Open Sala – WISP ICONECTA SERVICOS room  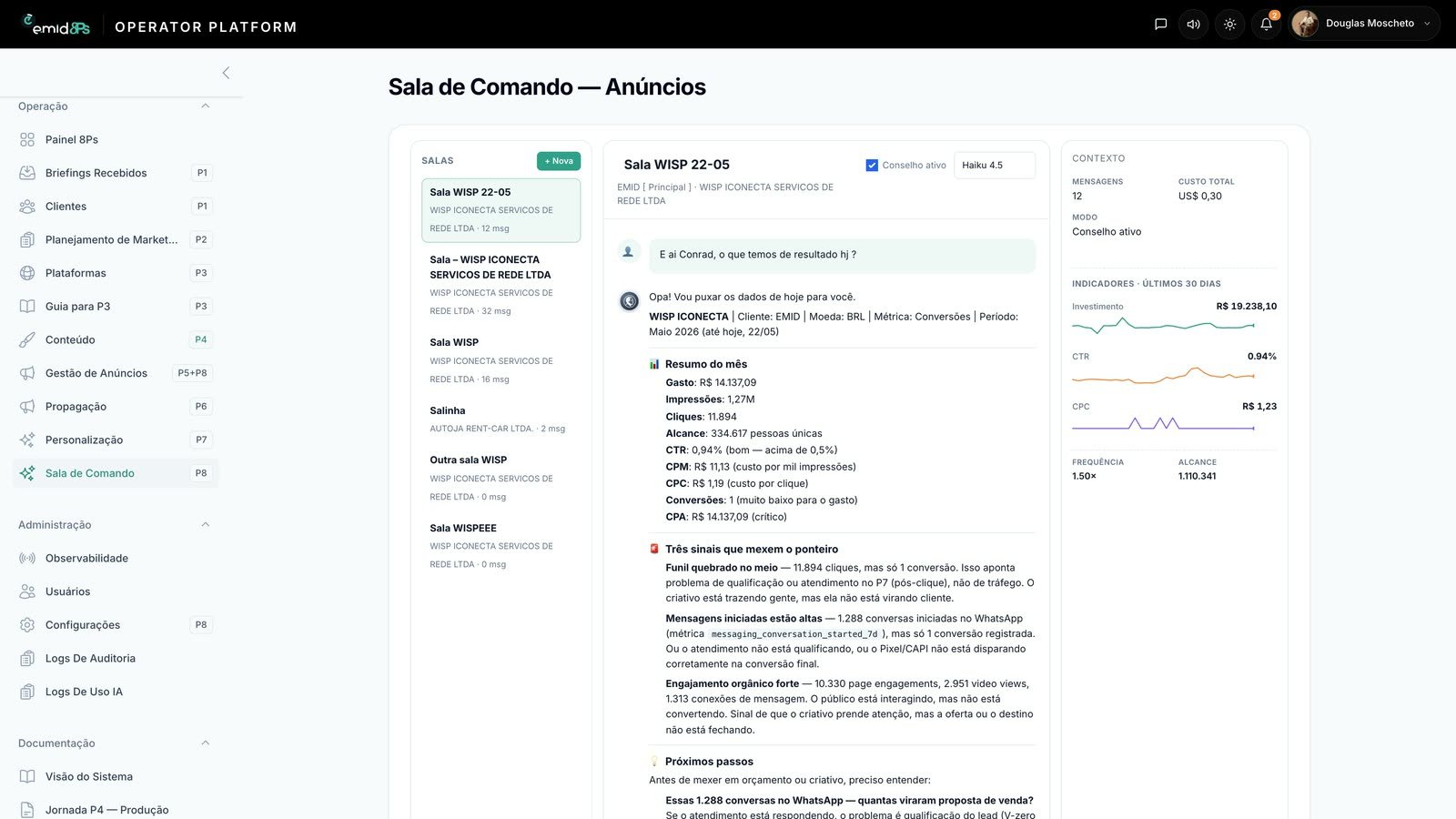(500, 285)
